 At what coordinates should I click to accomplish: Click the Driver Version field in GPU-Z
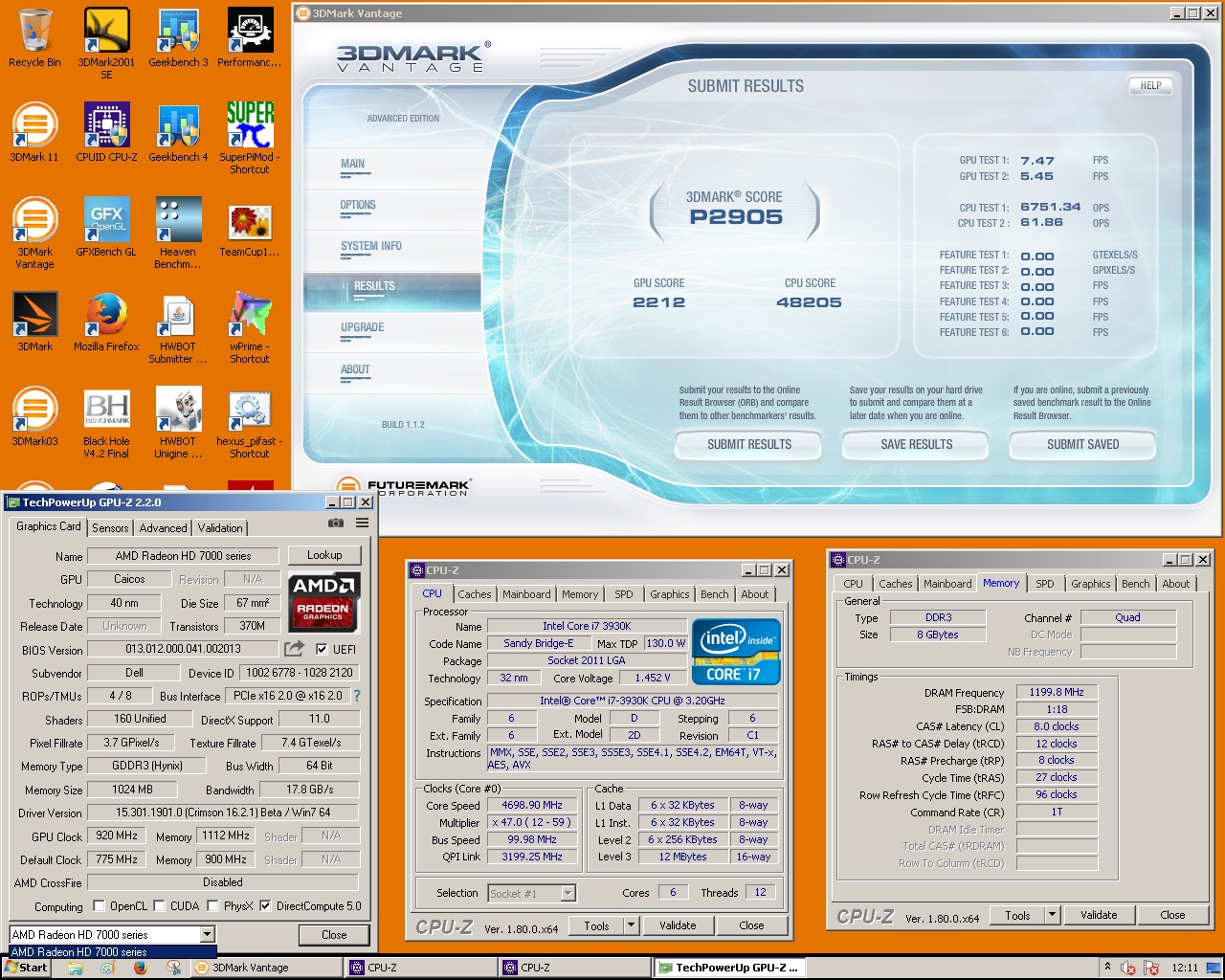pos(223,813)
